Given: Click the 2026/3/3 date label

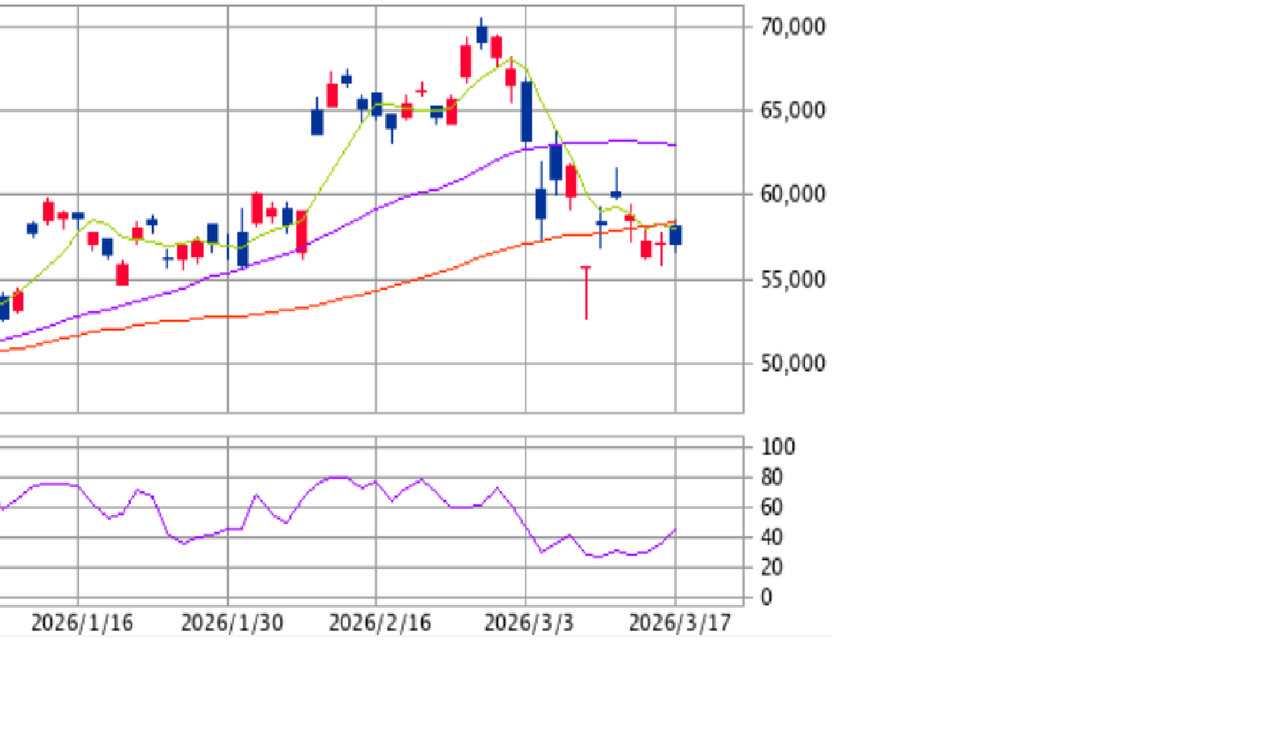Looking at the screenshot, I should coord(528,624).
